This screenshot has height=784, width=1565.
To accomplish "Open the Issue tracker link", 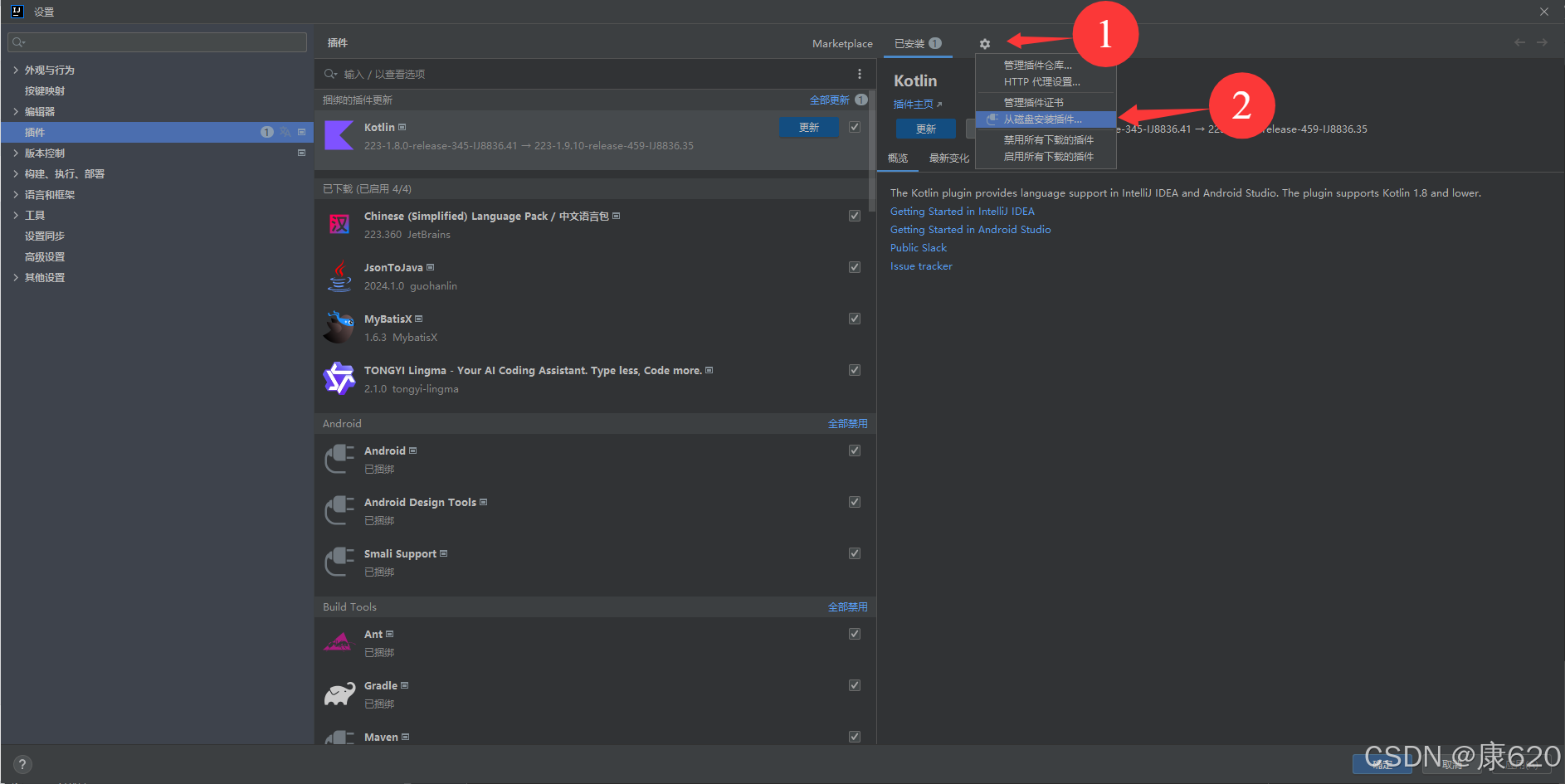I will [921, 266].
